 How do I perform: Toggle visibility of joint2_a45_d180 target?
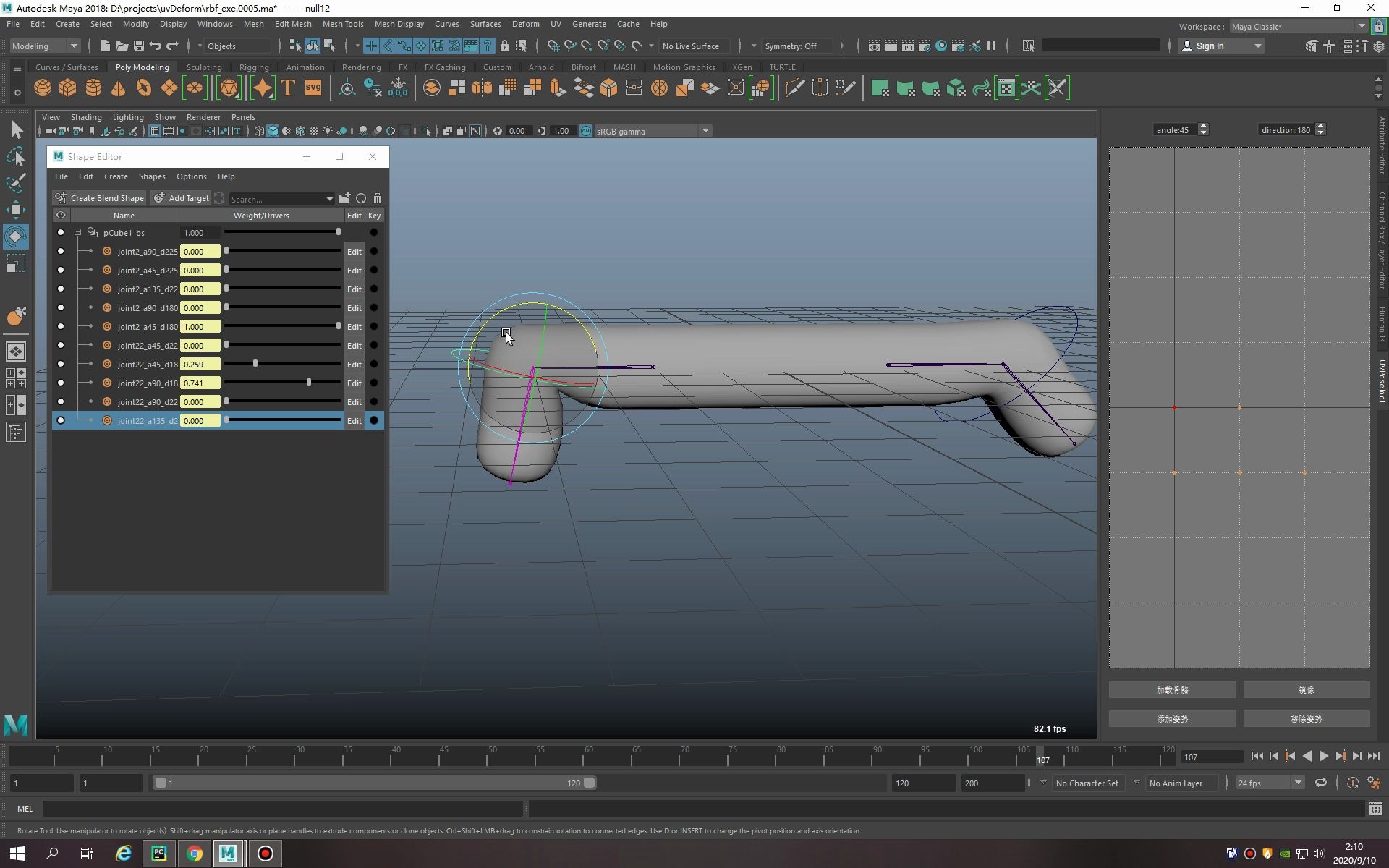61,327
